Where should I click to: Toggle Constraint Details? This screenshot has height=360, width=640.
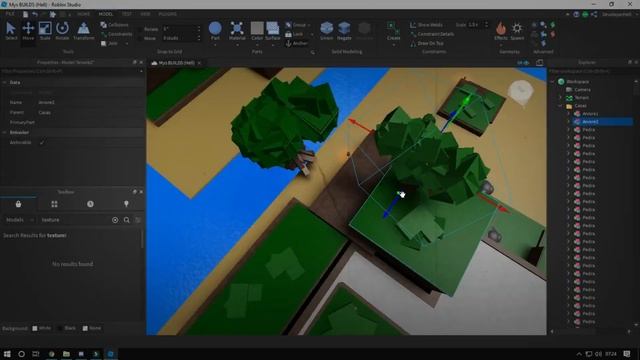432,34
